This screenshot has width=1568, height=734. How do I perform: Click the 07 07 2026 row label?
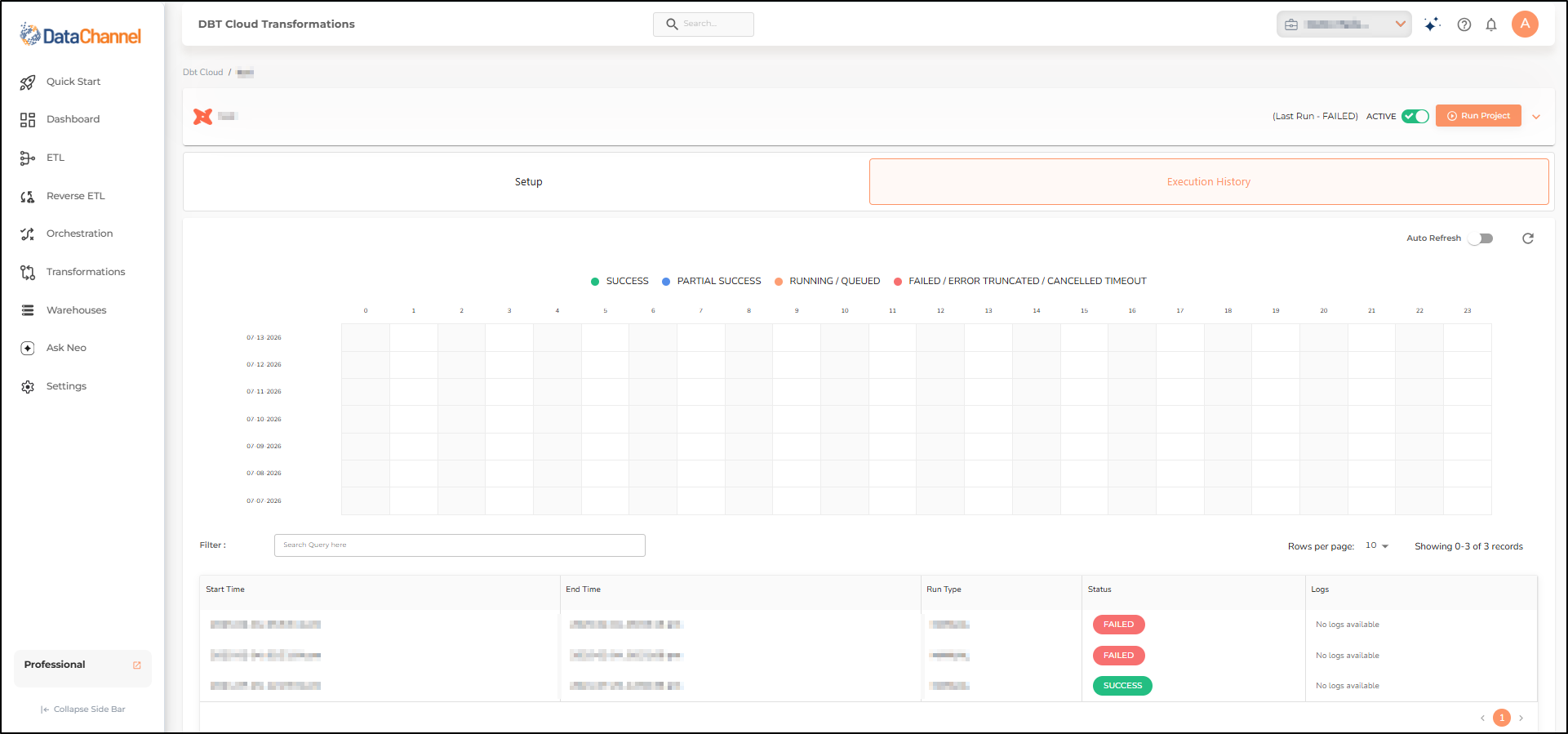point(264,501)
